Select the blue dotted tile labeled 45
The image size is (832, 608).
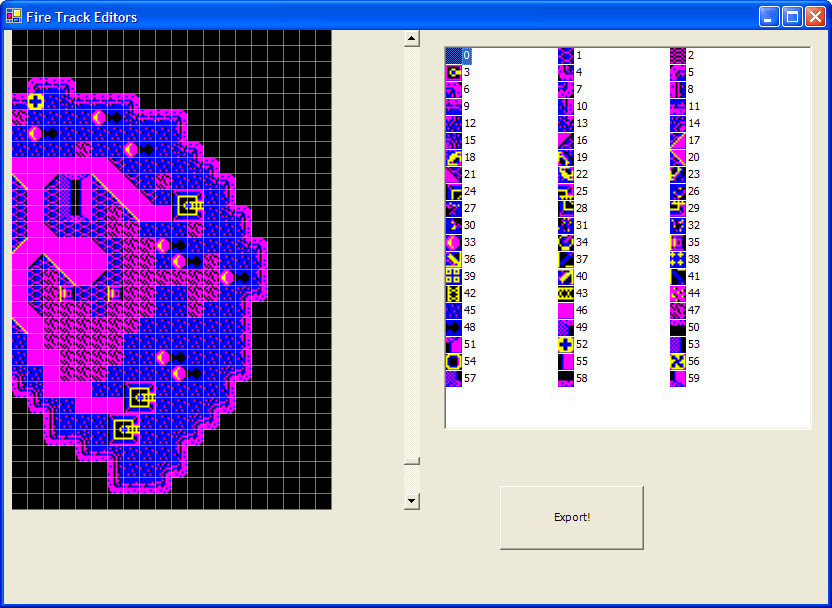(454, 310)
